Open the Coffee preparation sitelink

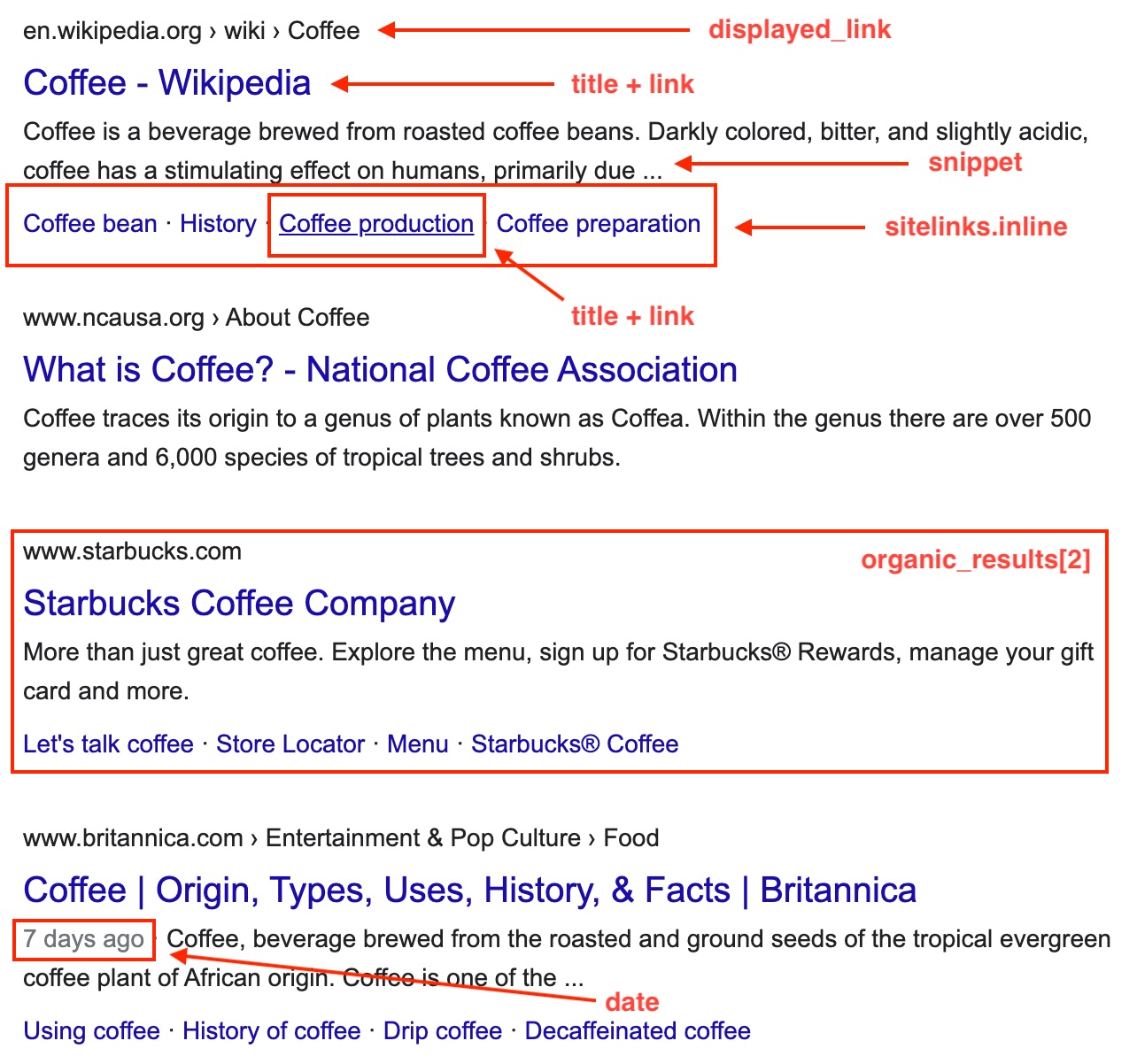[x=599, y=224]
